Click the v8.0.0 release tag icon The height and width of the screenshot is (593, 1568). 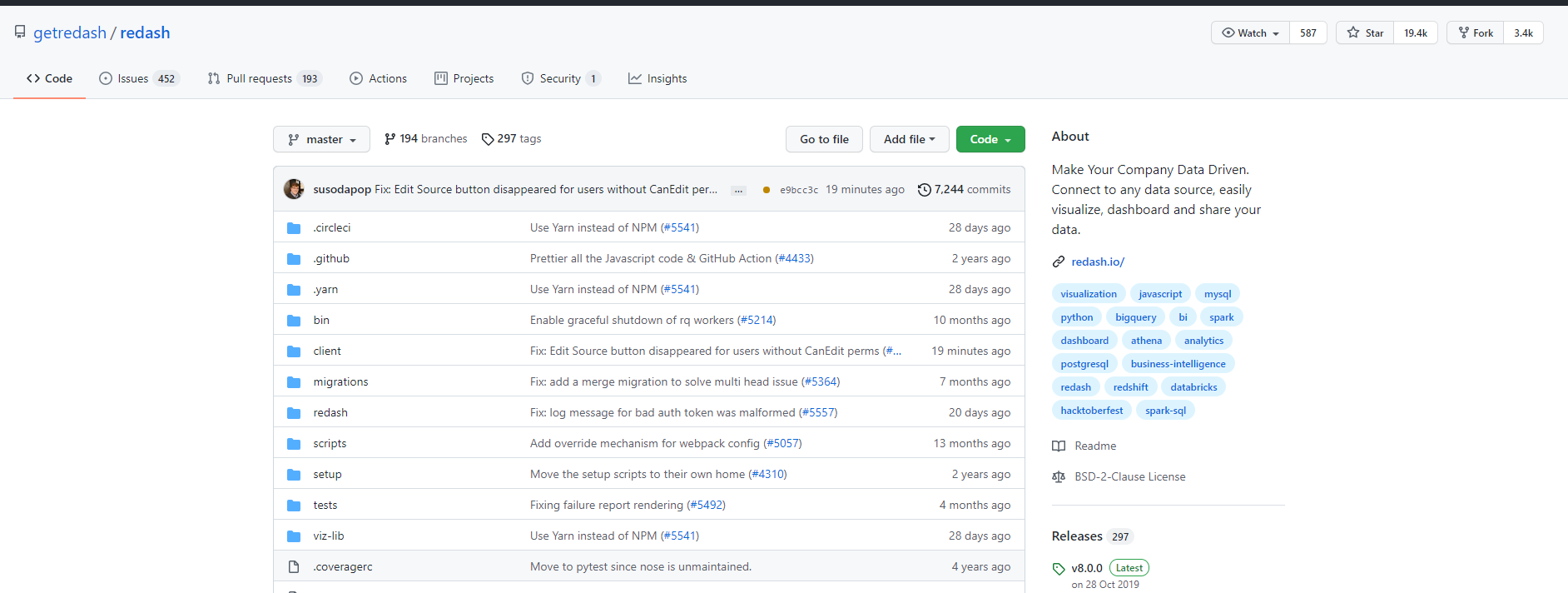pos(1059,569)
